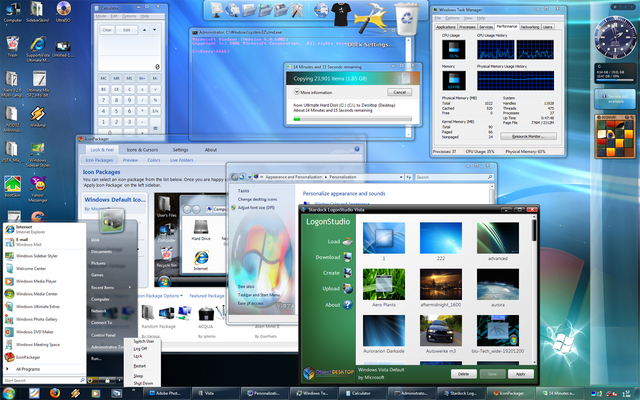The height and width of the screenshot is (400, 640).
Task: Expand the Recent Items submenu arrow
Action: (x=130, y=287)
